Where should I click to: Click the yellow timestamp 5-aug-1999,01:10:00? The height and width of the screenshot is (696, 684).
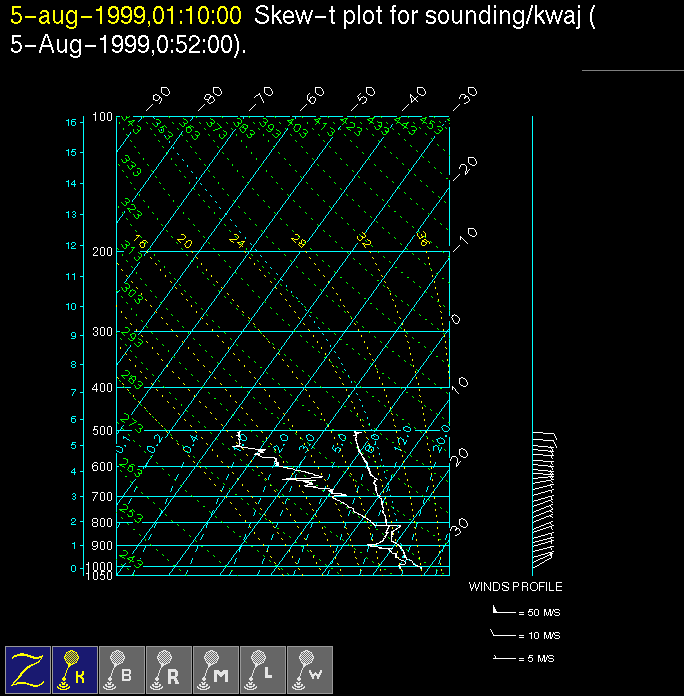(x=125, y=16)
